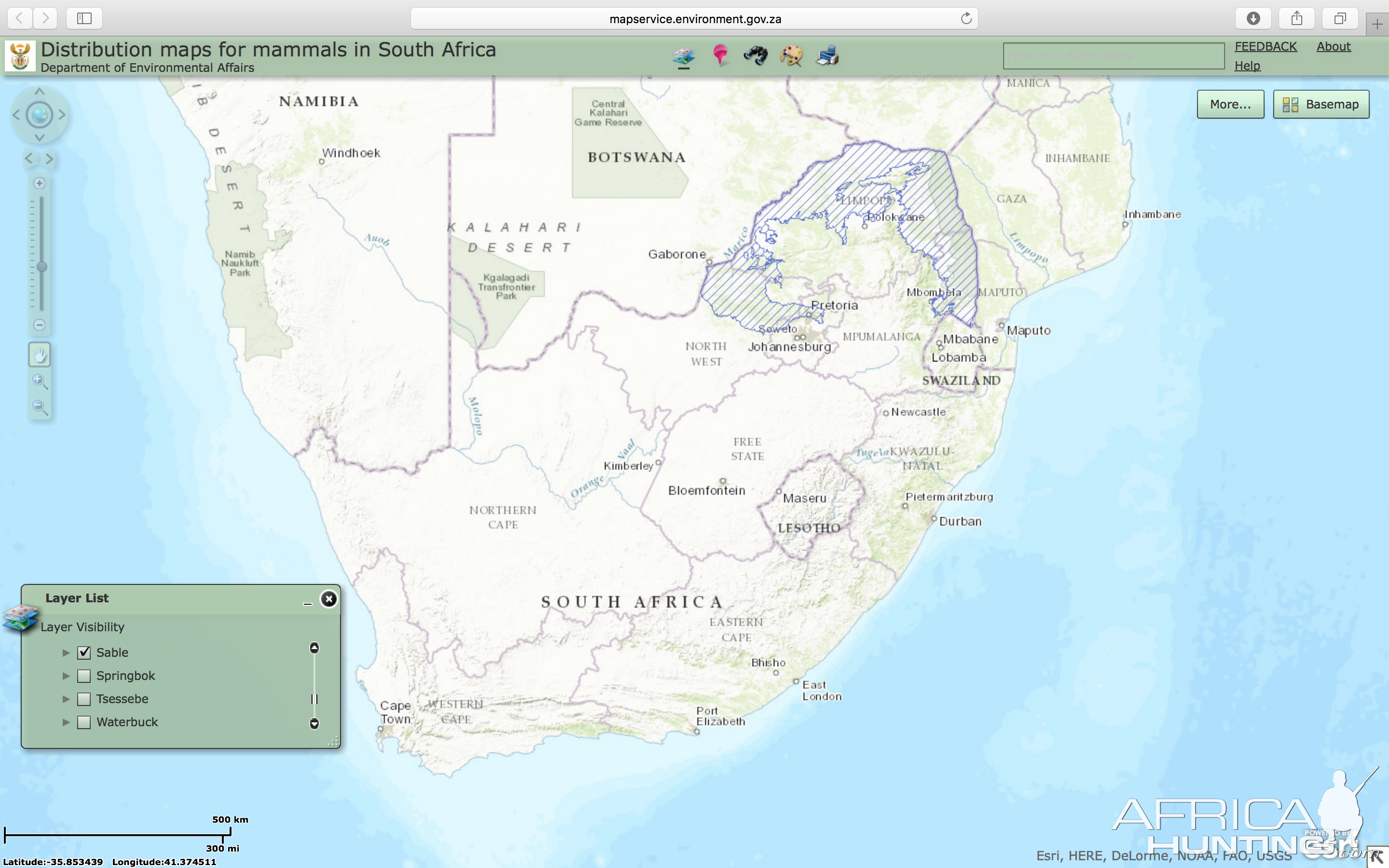The image size is (1389, 868).
Task: Pan map east with right arrow
Action: pos(62,115)
